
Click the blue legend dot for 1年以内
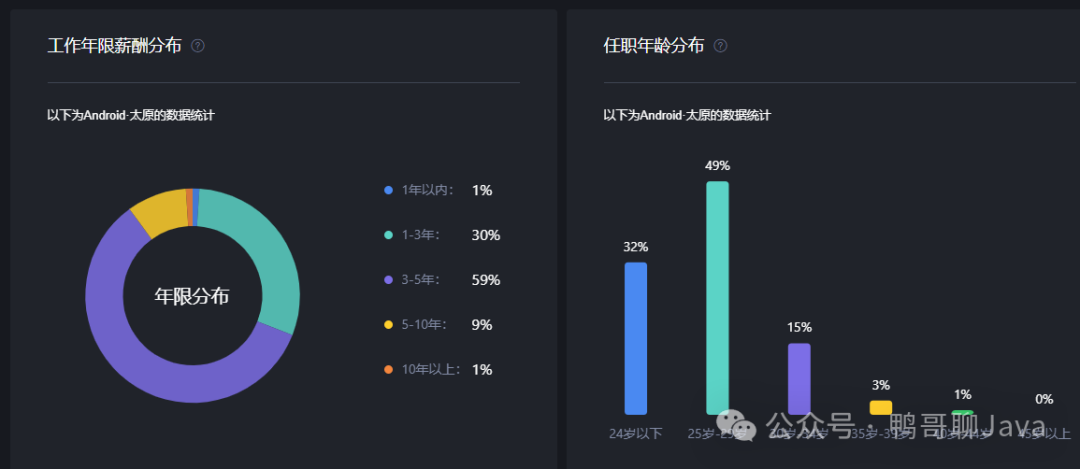(x=388, y=190)
